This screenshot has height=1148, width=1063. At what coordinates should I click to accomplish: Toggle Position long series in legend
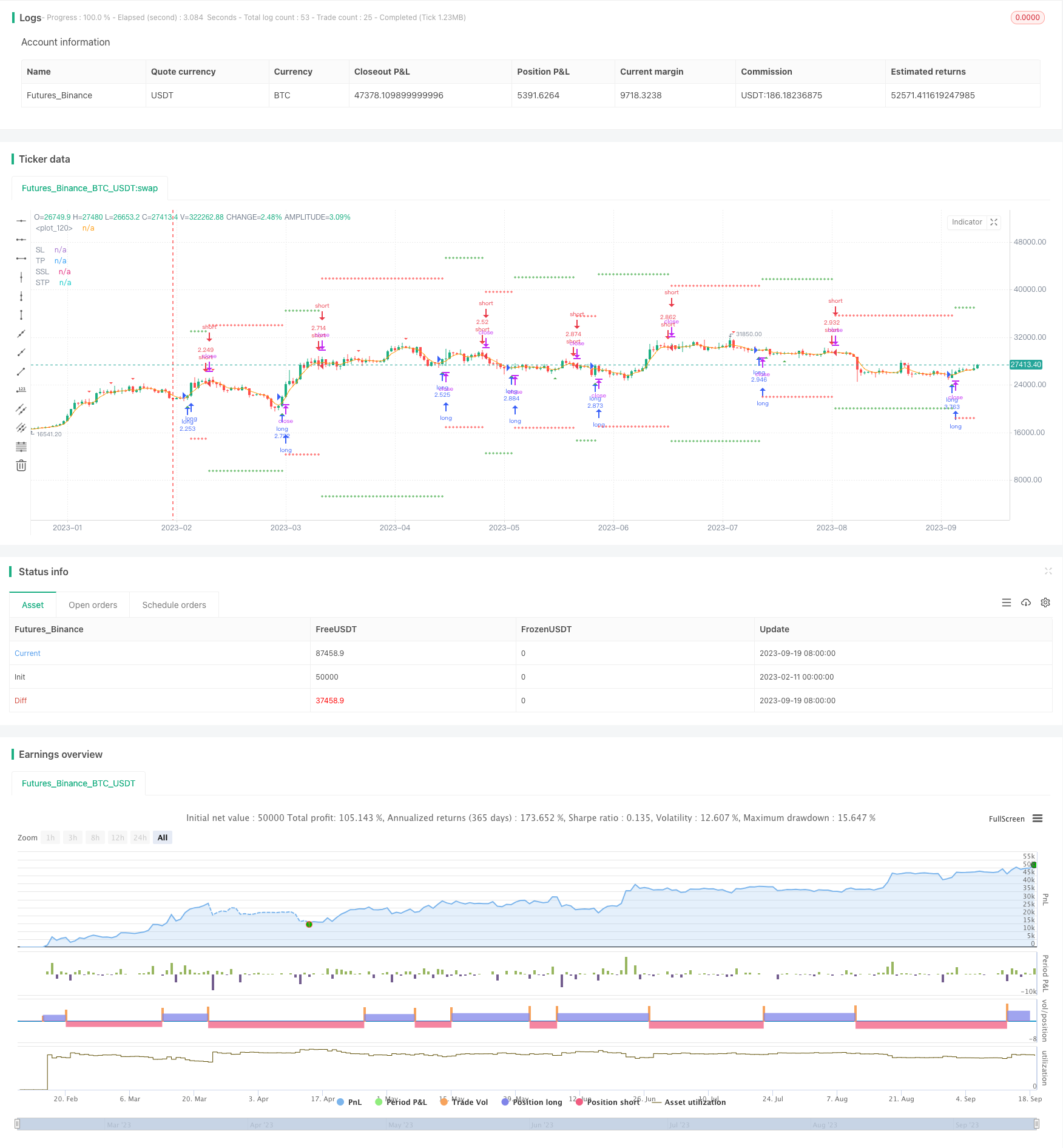(x=531, y=1102)
